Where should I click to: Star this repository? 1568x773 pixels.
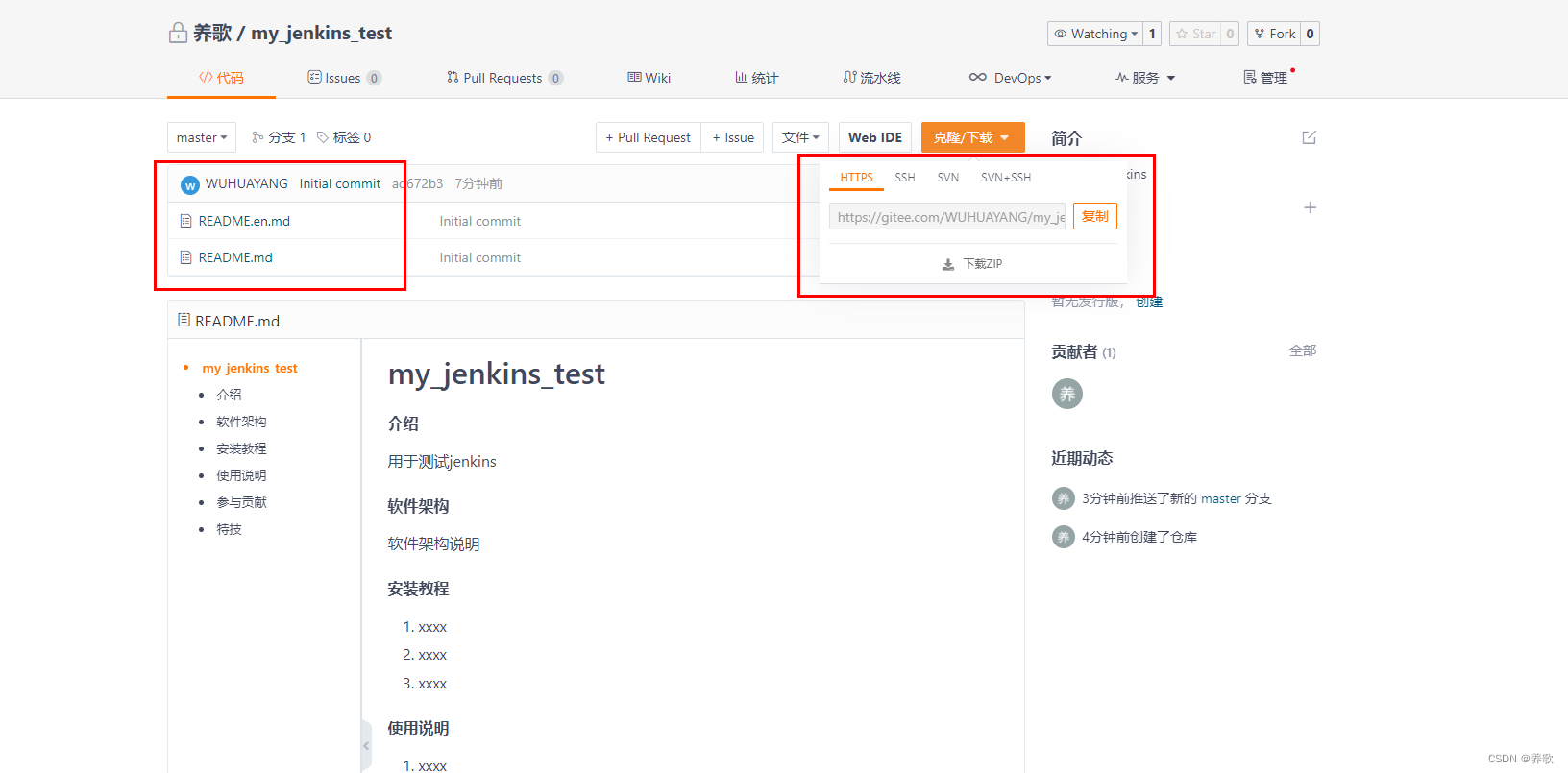coord(1195,34)
